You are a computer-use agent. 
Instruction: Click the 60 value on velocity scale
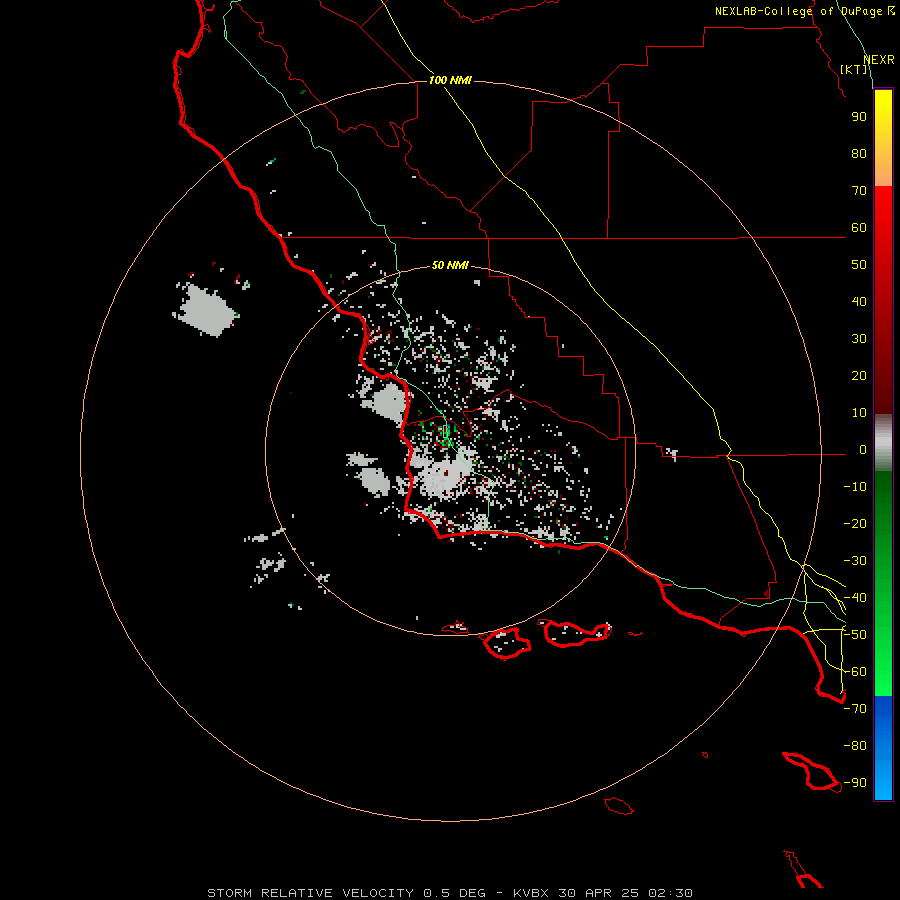click(x=859, y=227)
